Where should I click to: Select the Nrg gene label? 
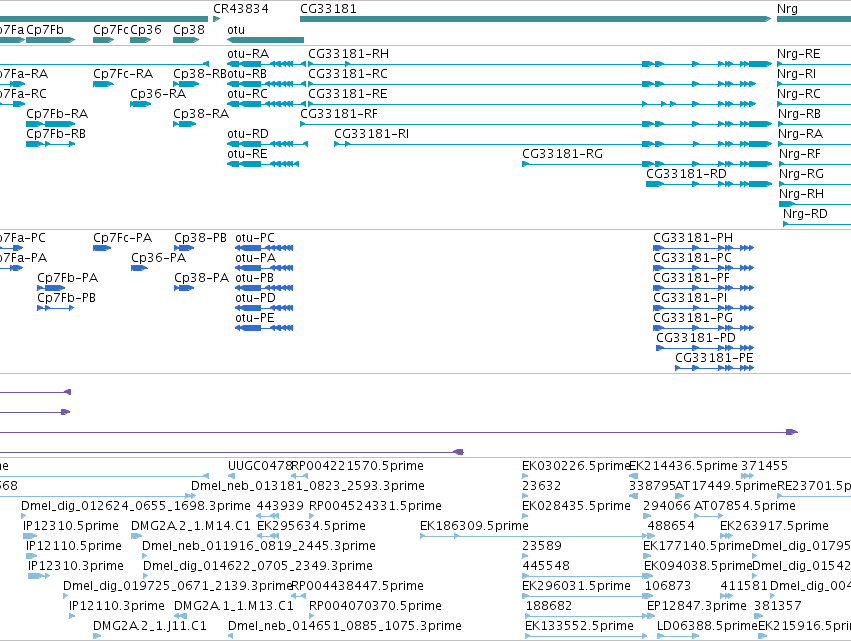point(787,9)
